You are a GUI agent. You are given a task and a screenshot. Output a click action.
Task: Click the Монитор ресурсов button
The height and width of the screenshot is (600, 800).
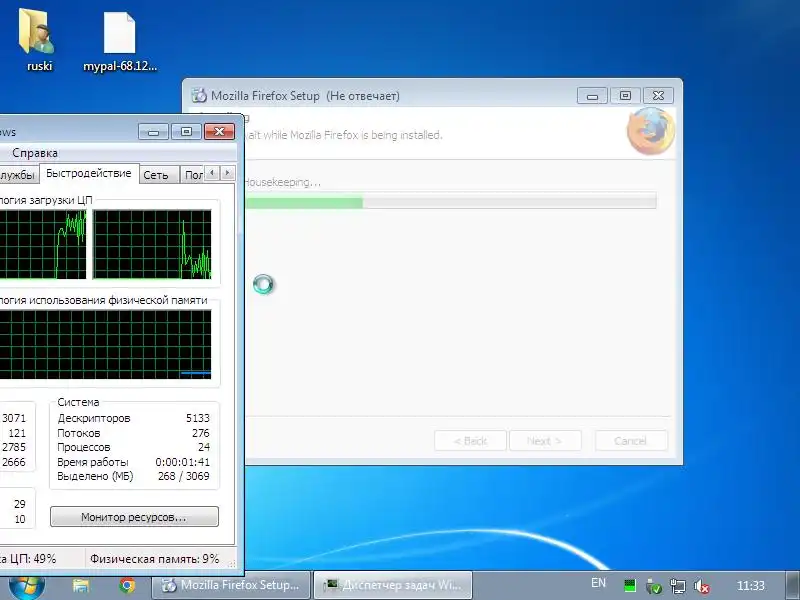[134, 517]
